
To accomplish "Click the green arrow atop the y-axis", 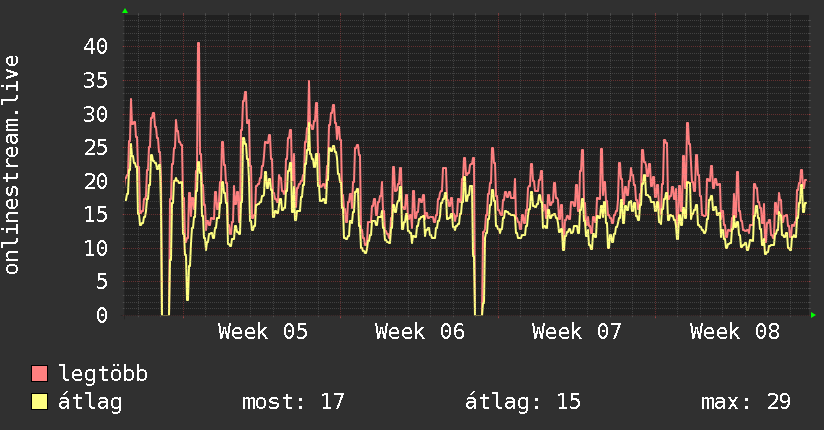I will tap(125, 11).
